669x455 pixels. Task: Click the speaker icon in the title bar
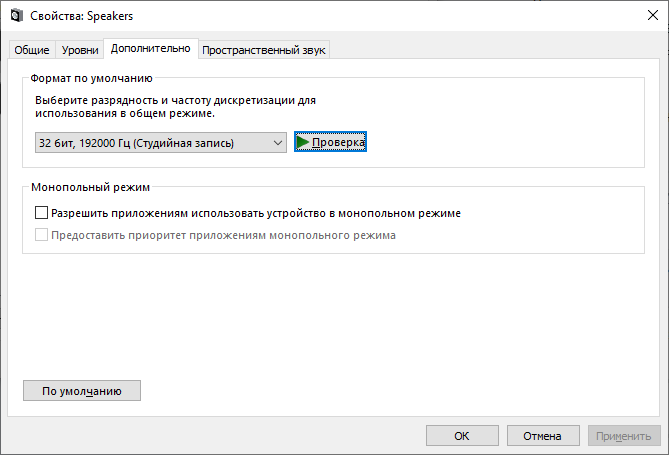pos(17,16)
